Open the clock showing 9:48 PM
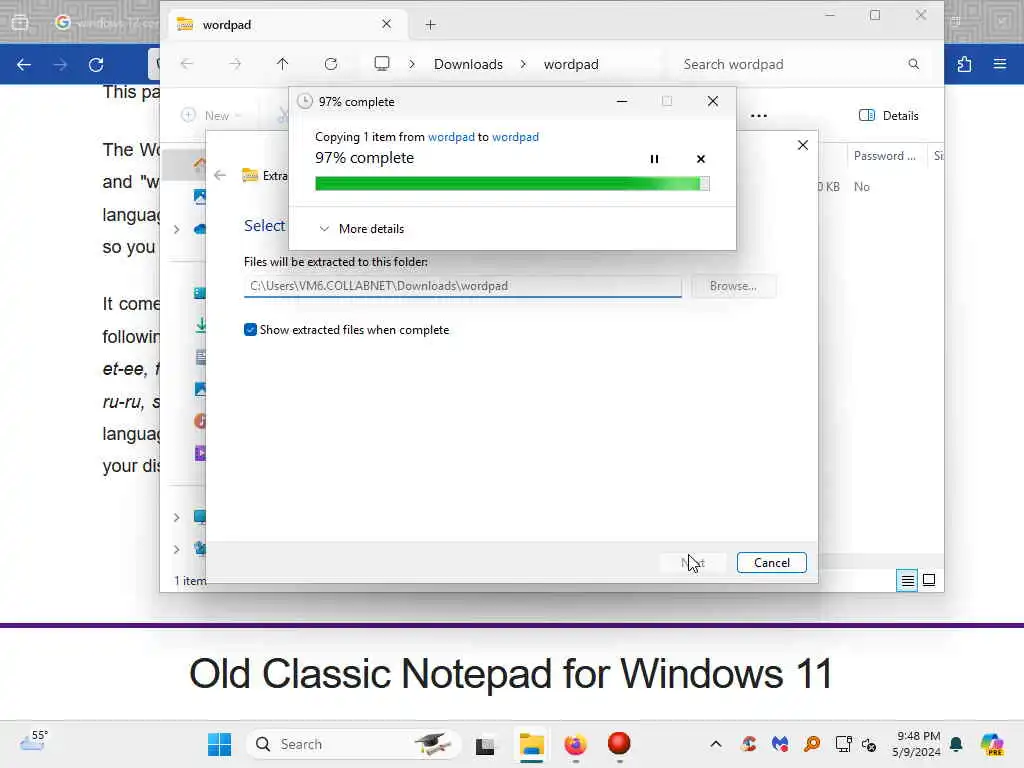Viewport: 1024px width, 768px height. click(917, 744)
